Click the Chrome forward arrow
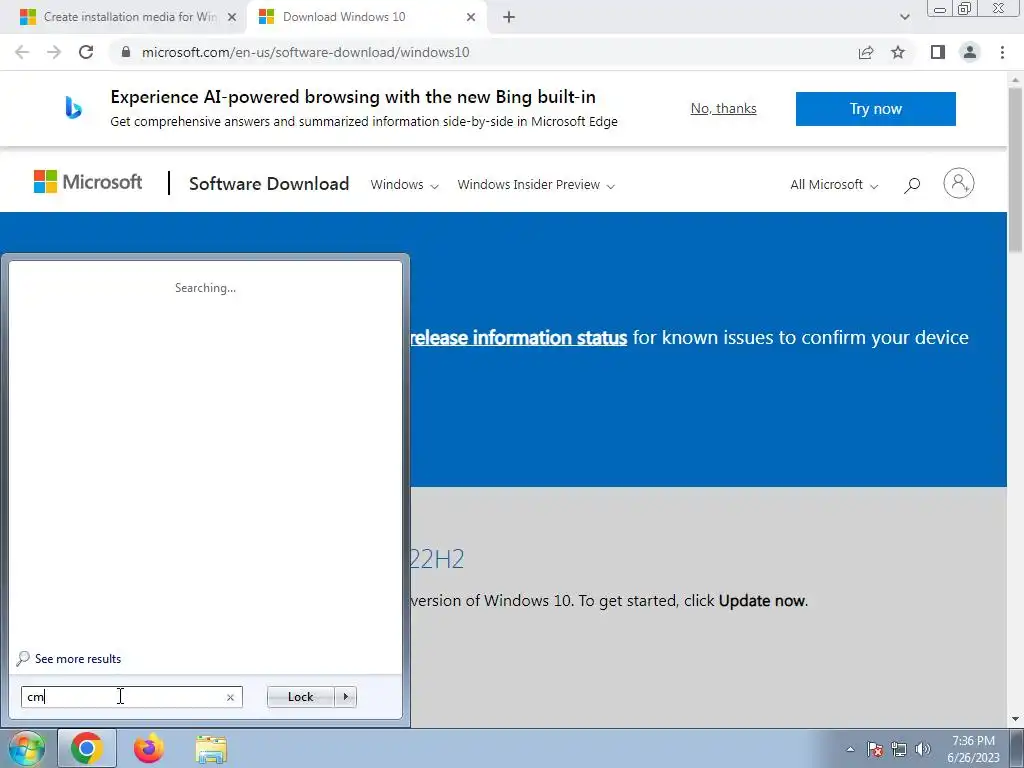 [x=54, y=52]
